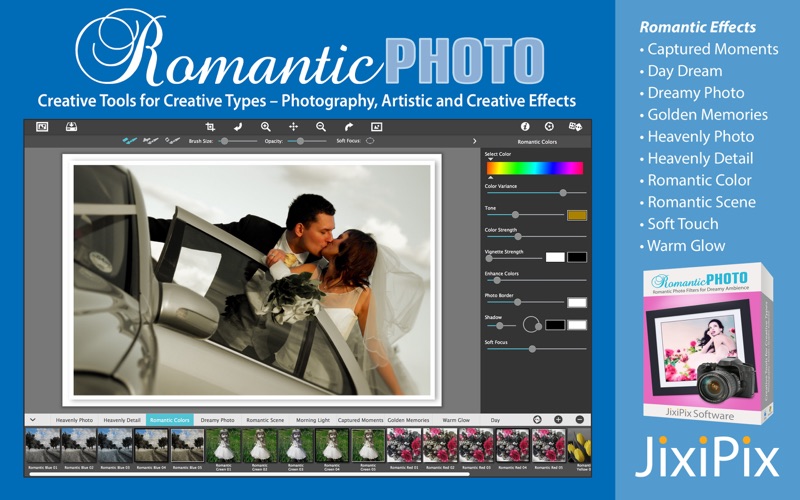800x500 pixels.
Task: Click the original-image preview icon
Action: [377, 127]
